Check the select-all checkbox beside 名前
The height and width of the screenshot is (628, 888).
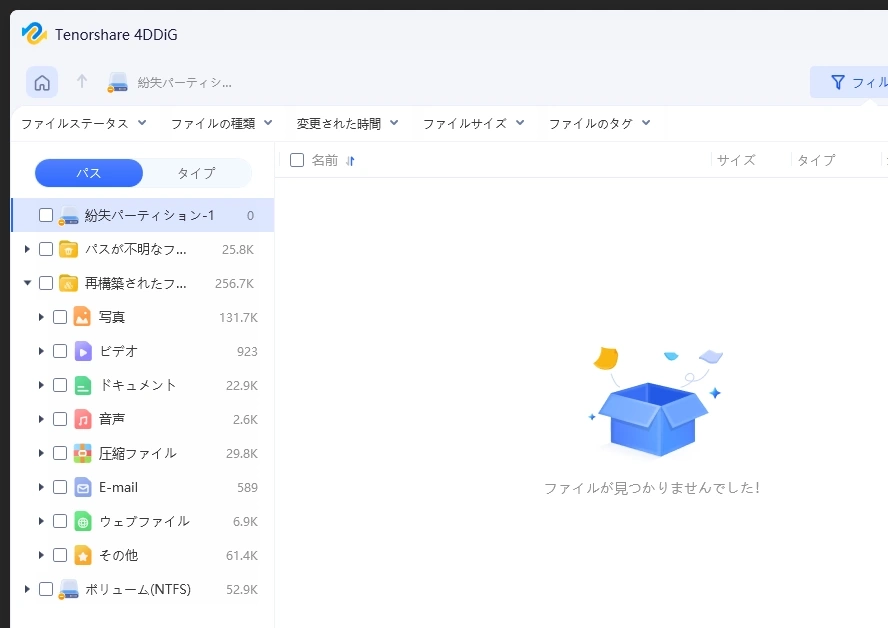coord(295,160)
